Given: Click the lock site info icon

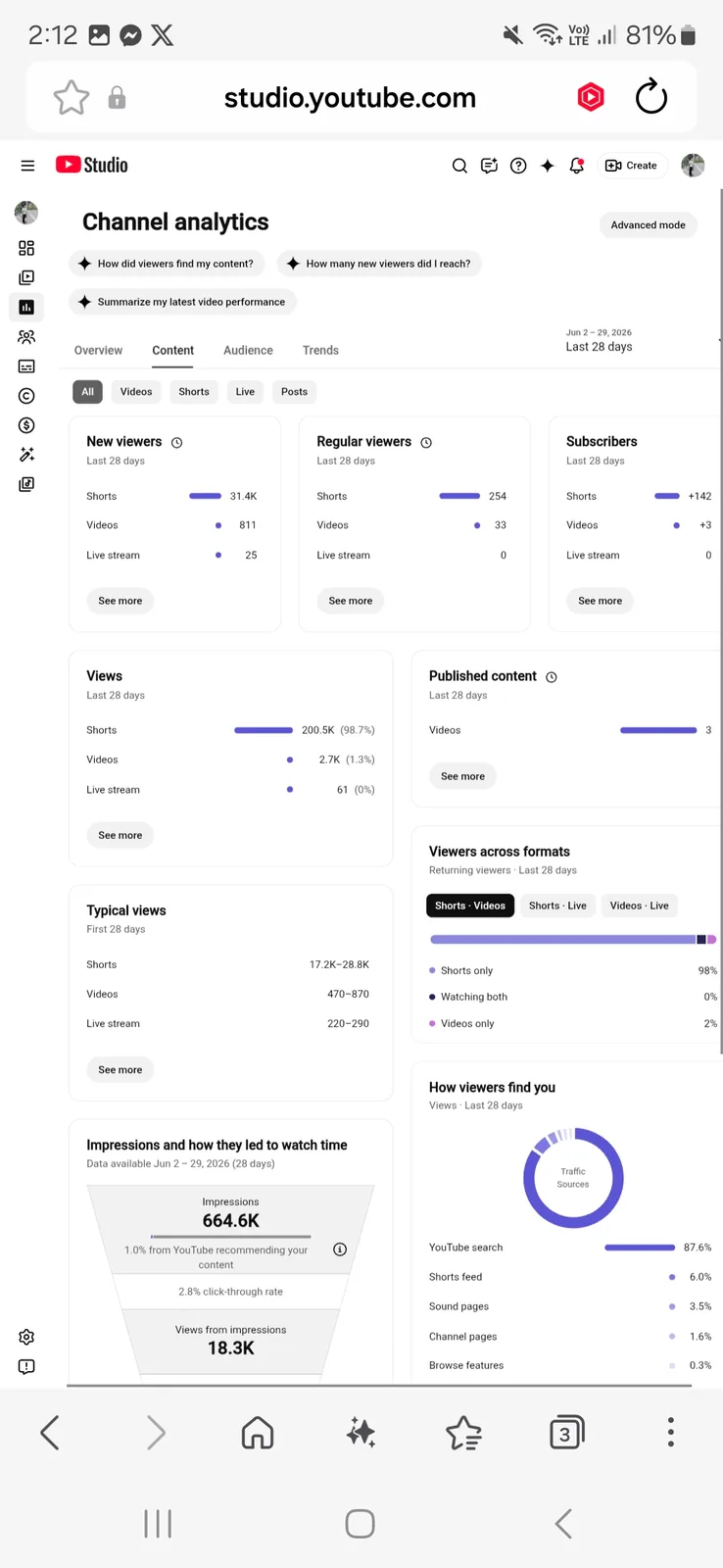Looking at the screenshot, I should [117, 97].
